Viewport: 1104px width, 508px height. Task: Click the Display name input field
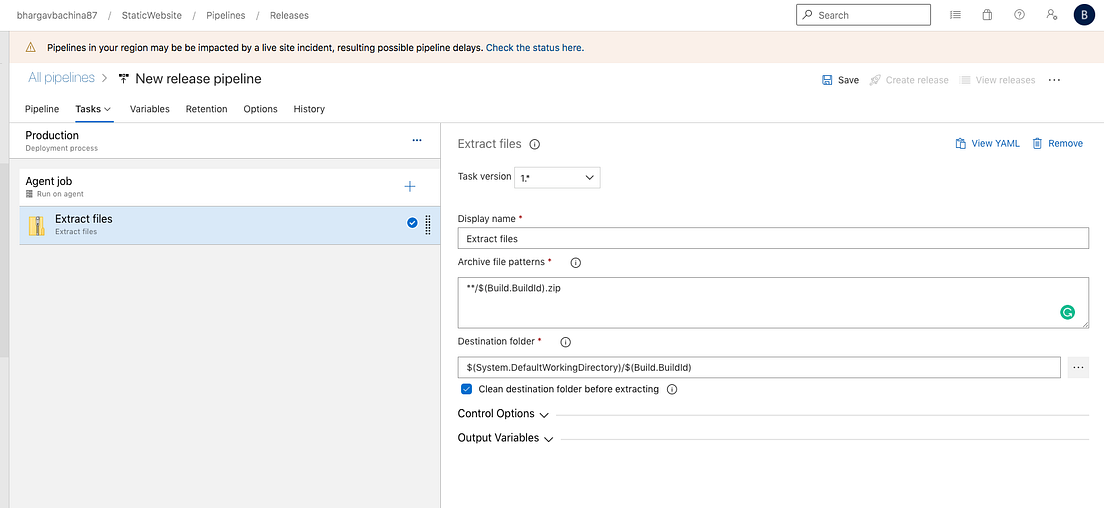[772, 238]
